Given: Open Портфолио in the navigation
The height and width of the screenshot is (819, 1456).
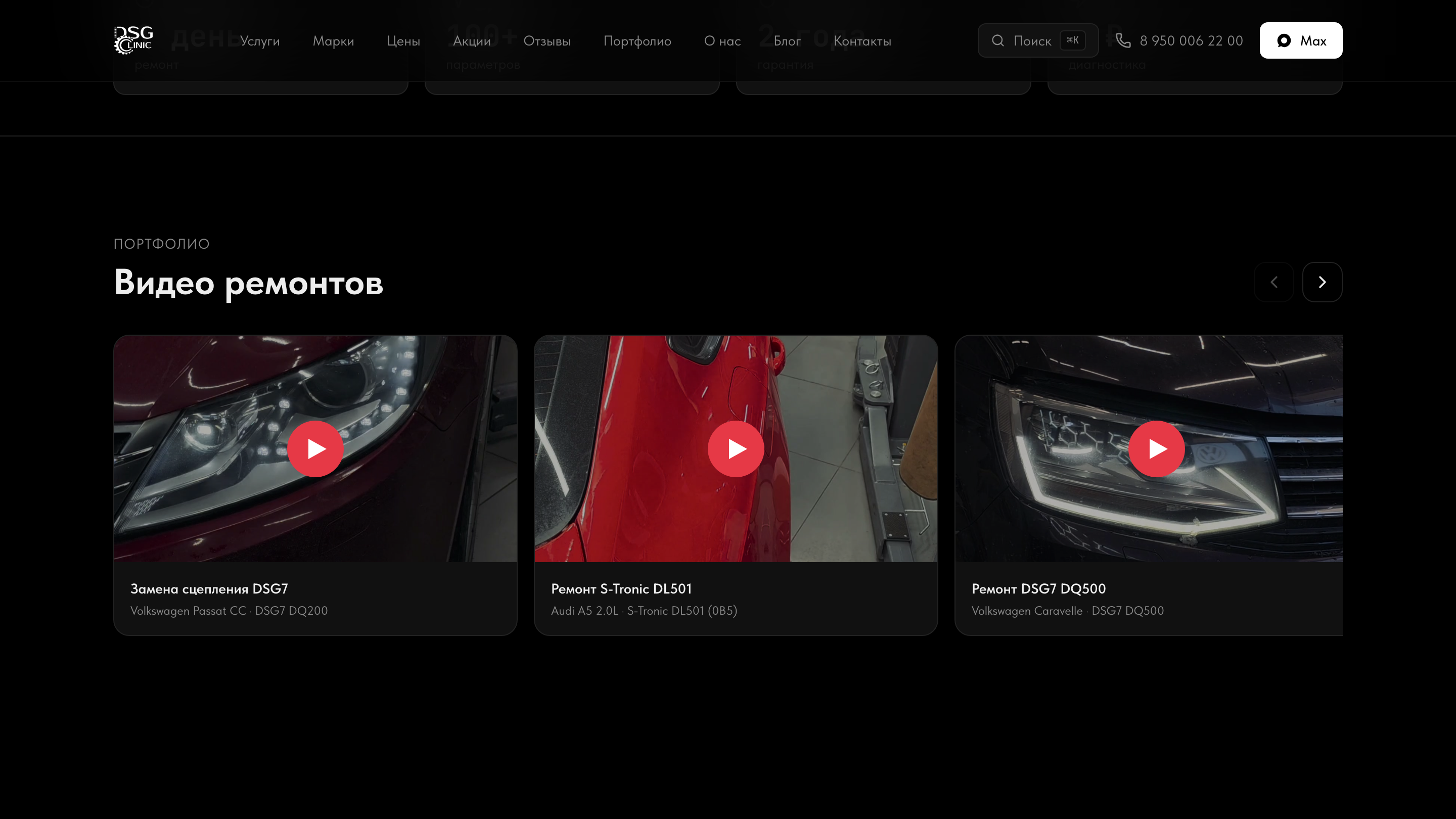Looking at the screenshot, I should point(637,40).
